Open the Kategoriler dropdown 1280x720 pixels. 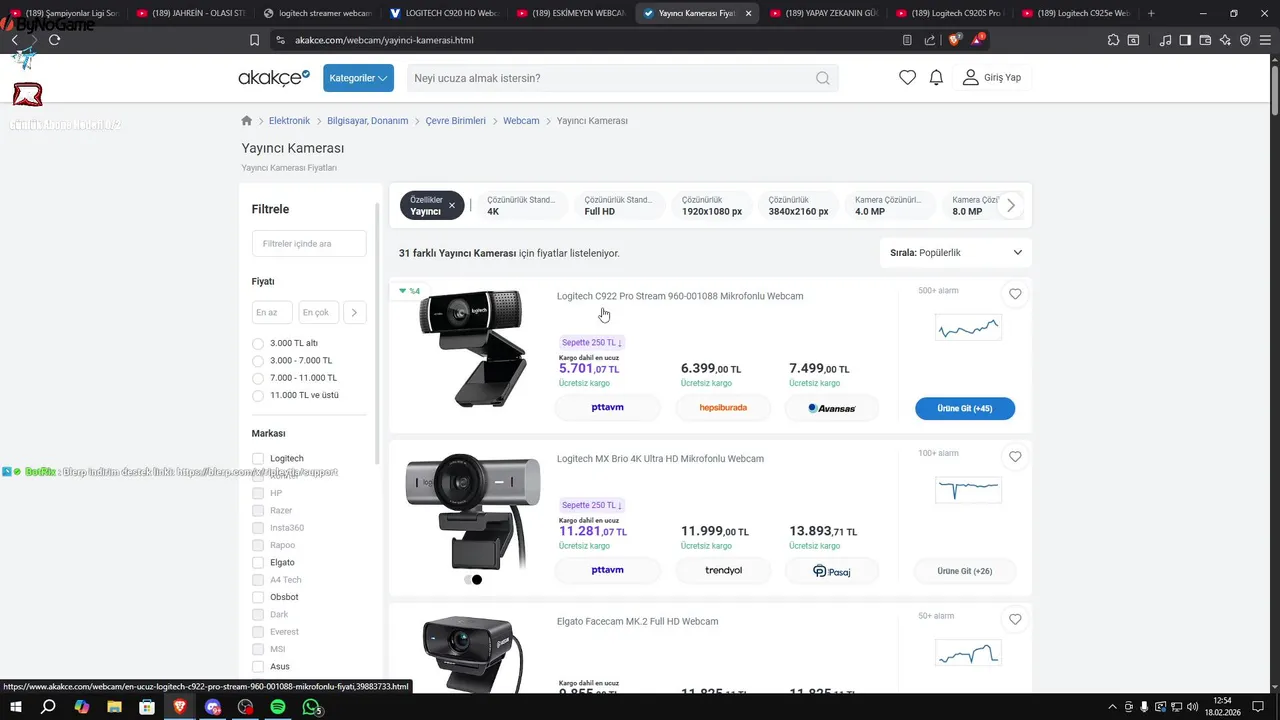[358, 78]
